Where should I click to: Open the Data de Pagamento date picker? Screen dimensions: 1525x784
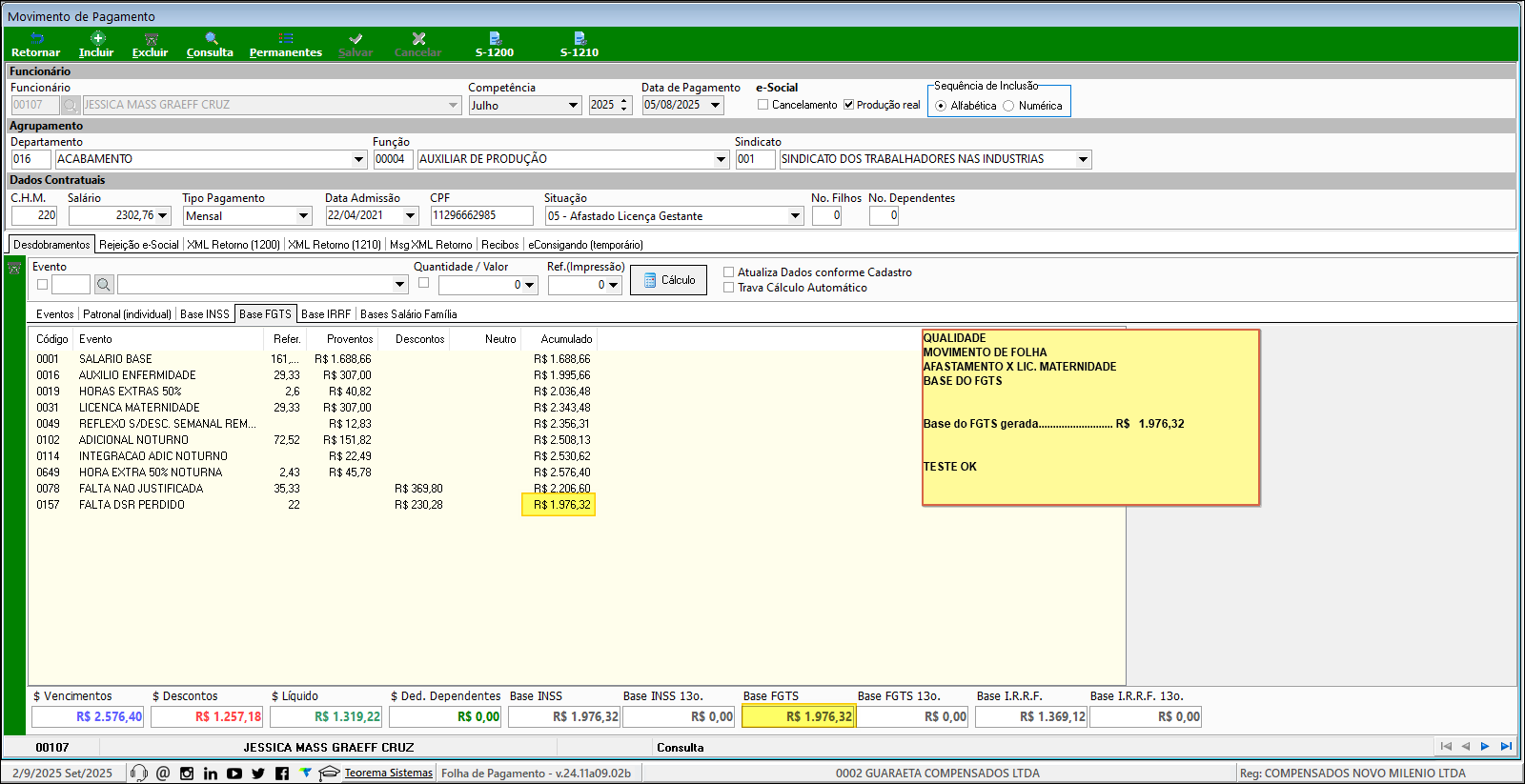(x=716, y=105)
